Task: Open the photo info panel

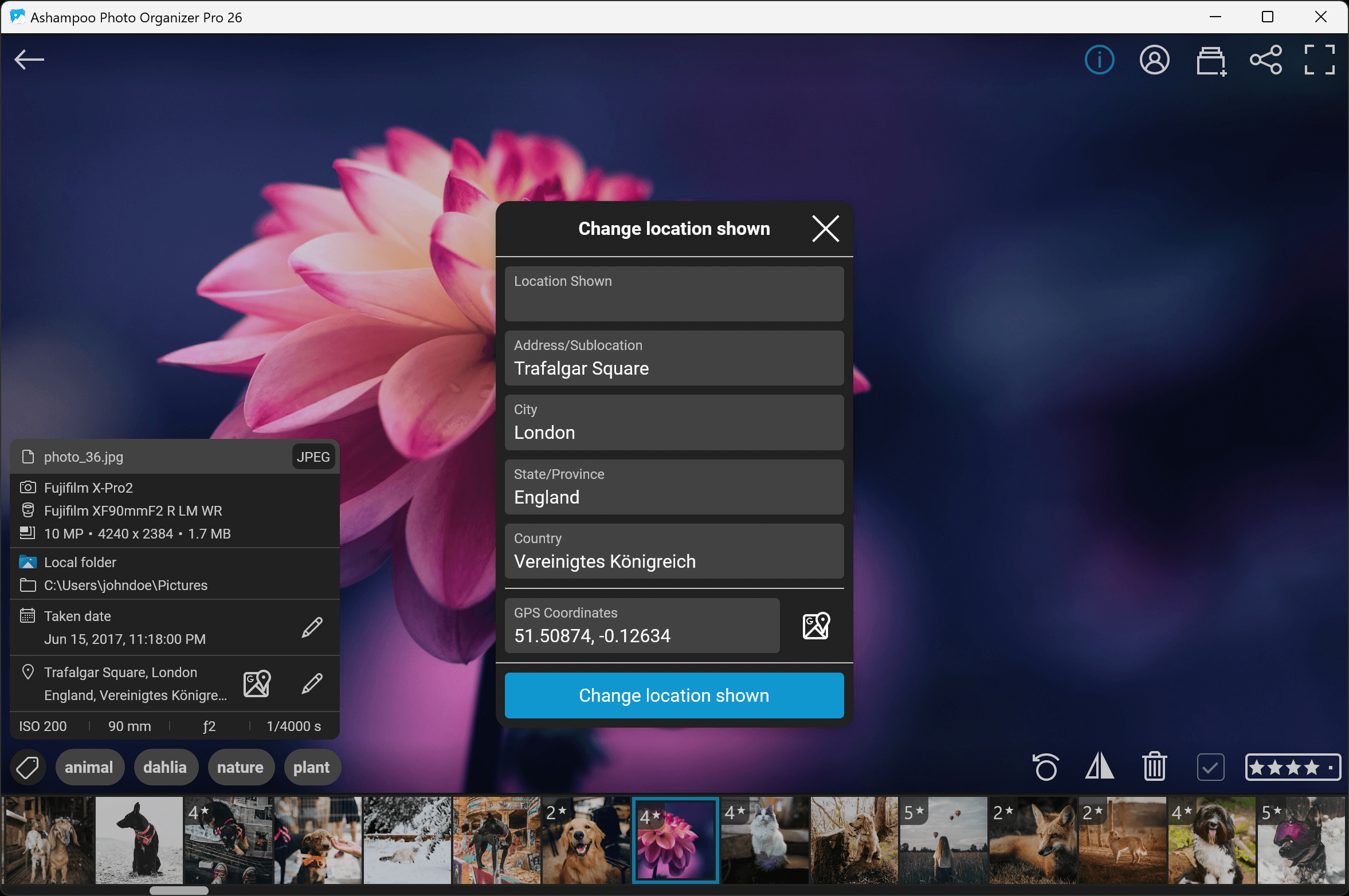Action: point(1098,60)
